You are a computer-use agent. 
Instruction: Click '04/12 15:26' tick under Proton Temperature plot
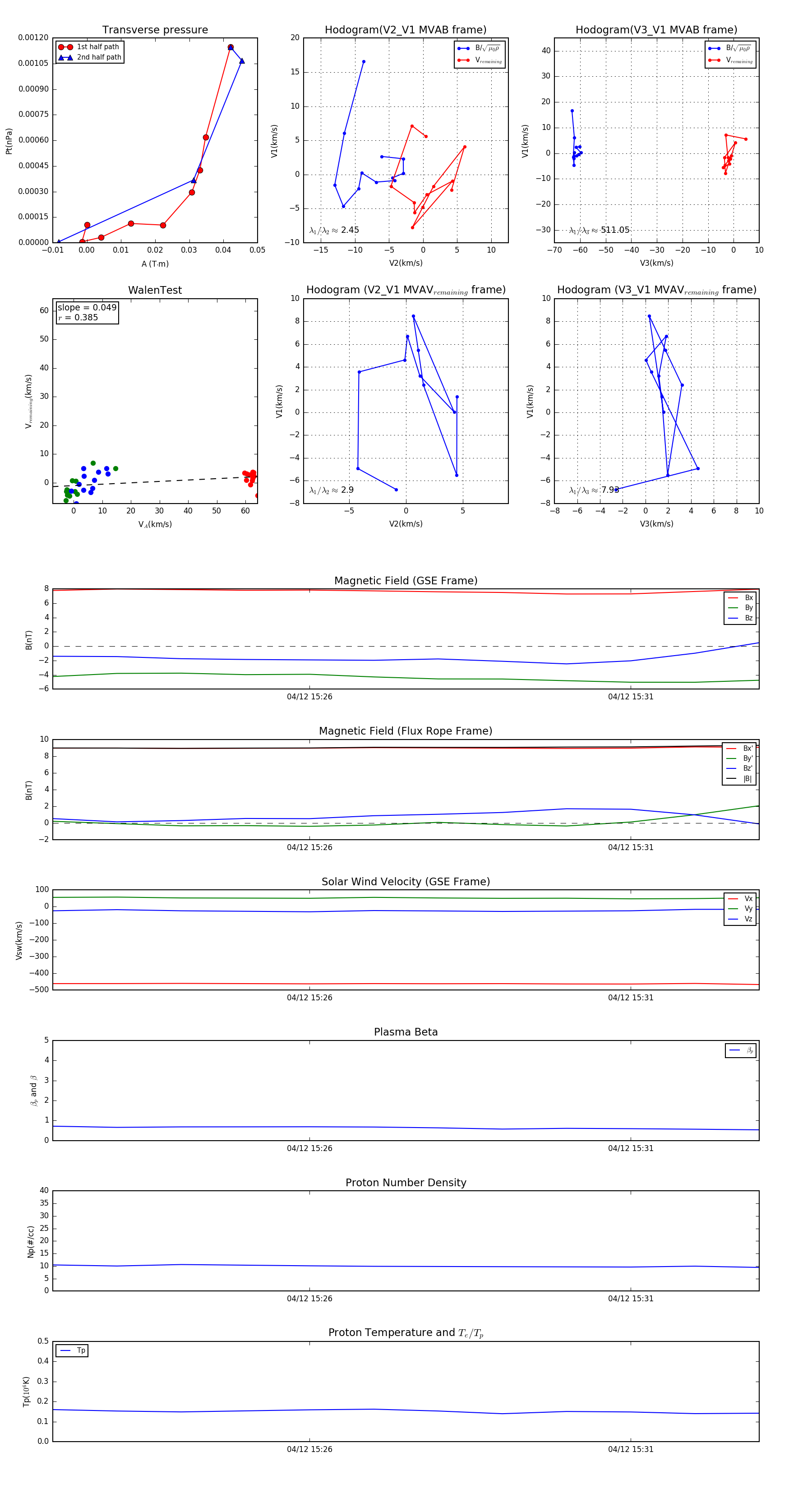310,1449
